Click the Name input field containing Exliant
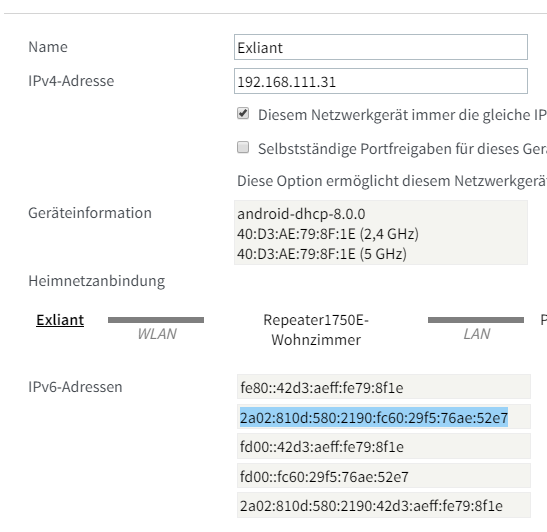 click(x=381, y=47)
